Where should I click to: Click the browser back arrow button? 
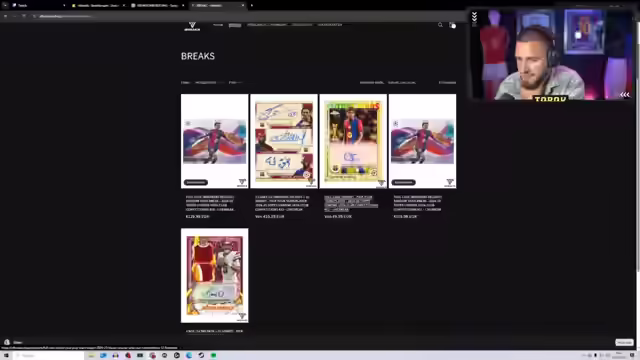point(5,16)
